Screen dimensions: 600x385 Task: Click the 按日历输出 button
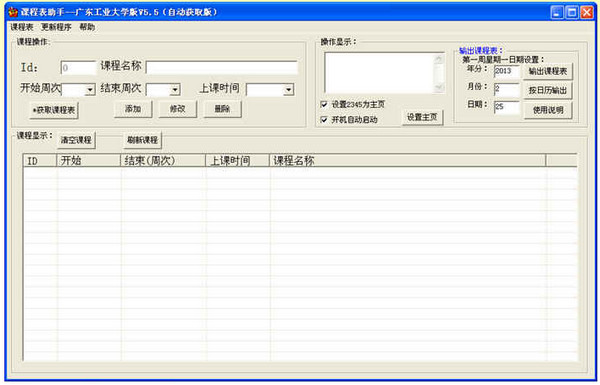548,90
